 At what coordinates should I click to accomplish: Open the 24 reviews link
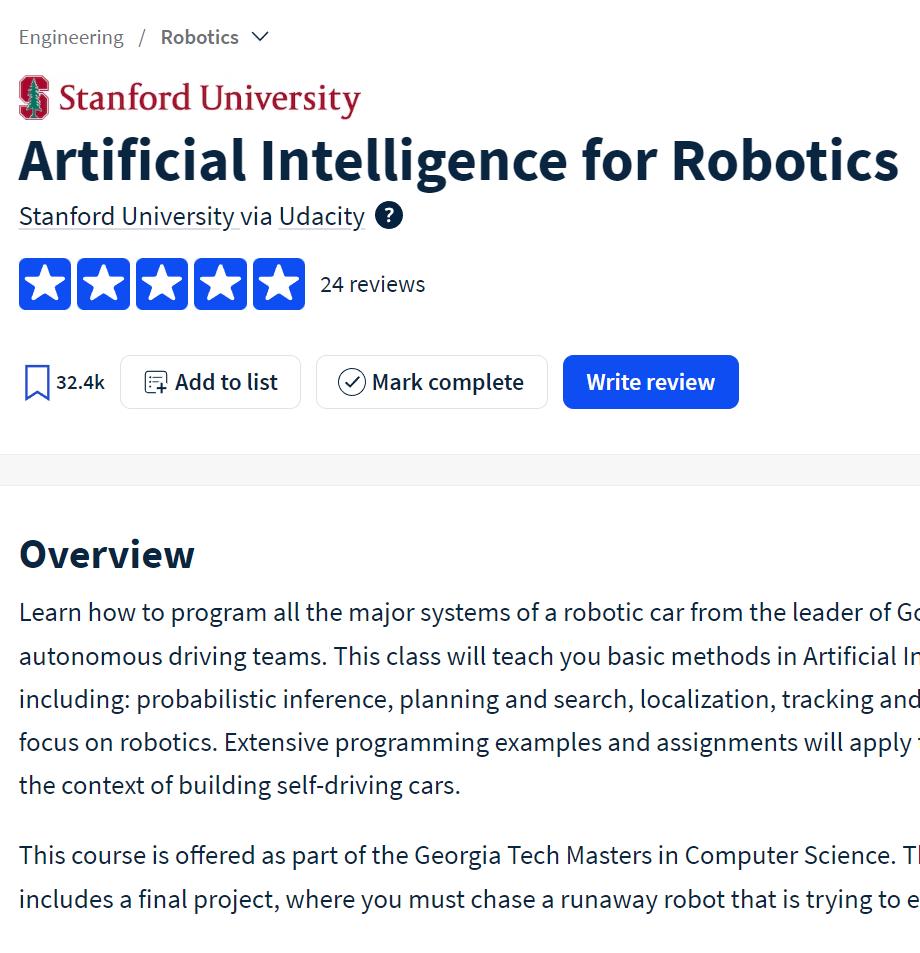tap(372, 285)
